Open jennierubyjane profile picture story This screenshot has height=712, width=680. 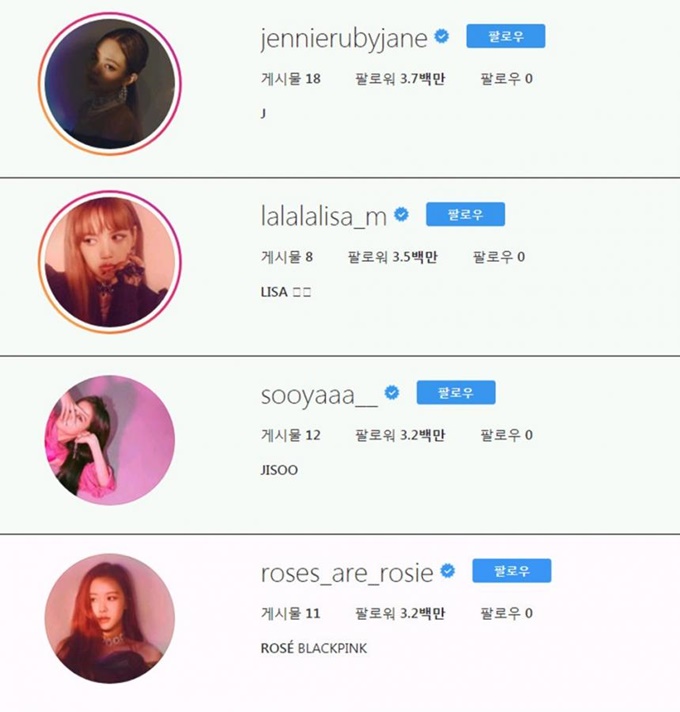(109, 84)
